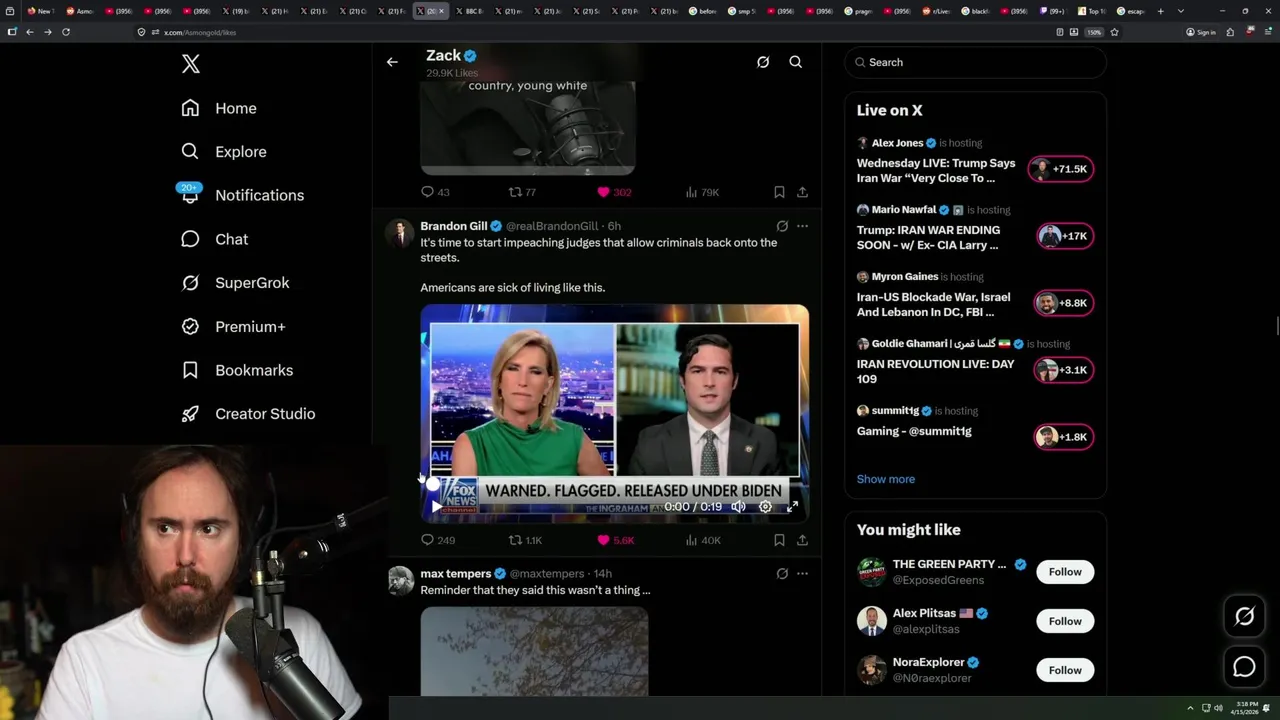1280x720 pixels.
Task: Open more options on max tempers post
Action: [802, 574]
